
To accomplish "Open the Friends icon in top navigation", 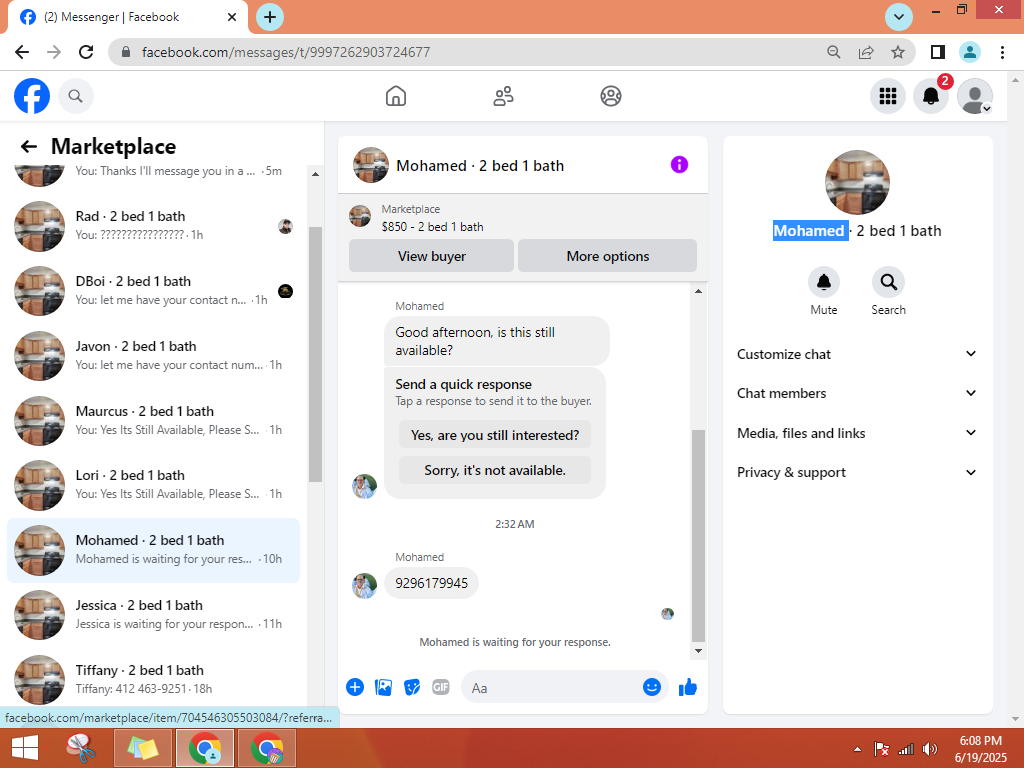I will [503, 96].
